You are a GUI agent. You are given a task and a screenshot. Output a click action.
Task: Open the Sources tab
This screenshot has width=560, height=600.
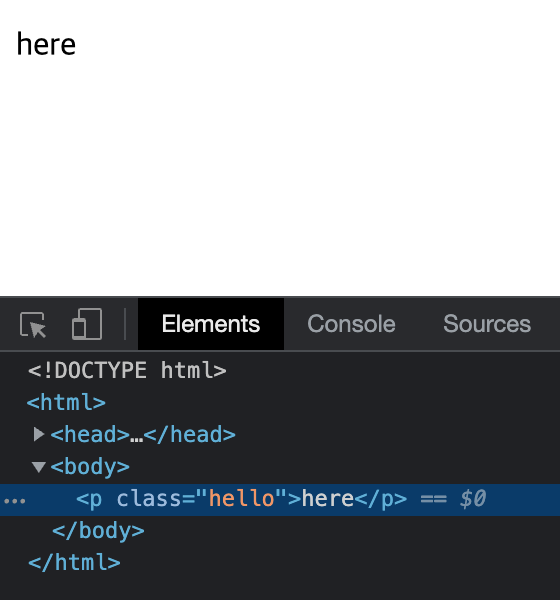point(487,324)
